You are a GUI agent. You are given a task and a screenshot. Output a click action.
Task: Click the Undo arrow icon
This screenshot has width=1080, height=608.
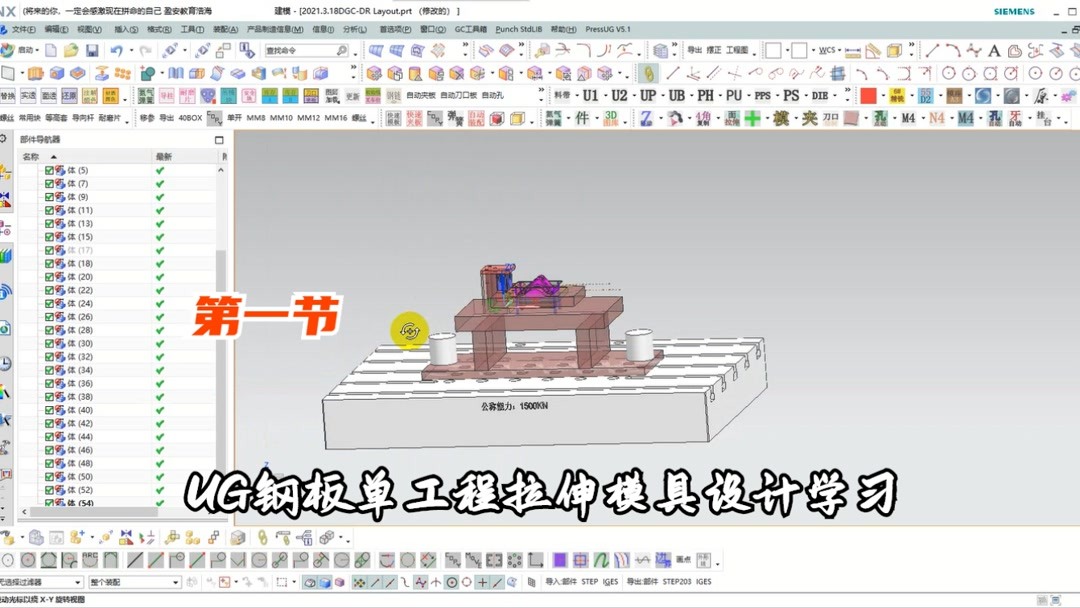click(116, 49)
